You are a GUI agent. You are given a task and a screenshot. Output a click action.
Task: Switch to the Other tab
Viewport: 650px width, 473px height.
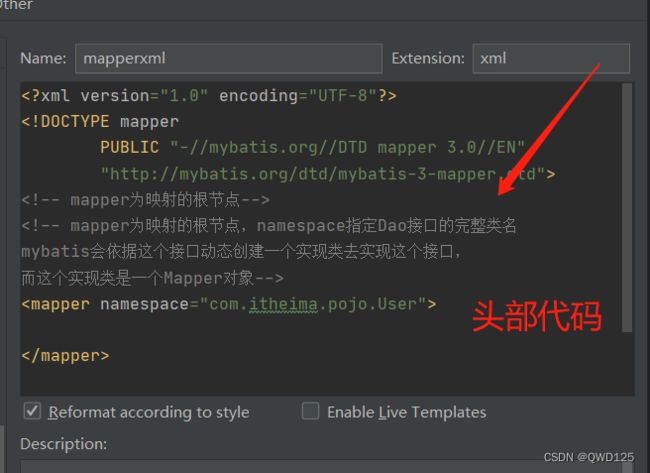[x=17, y=6]
